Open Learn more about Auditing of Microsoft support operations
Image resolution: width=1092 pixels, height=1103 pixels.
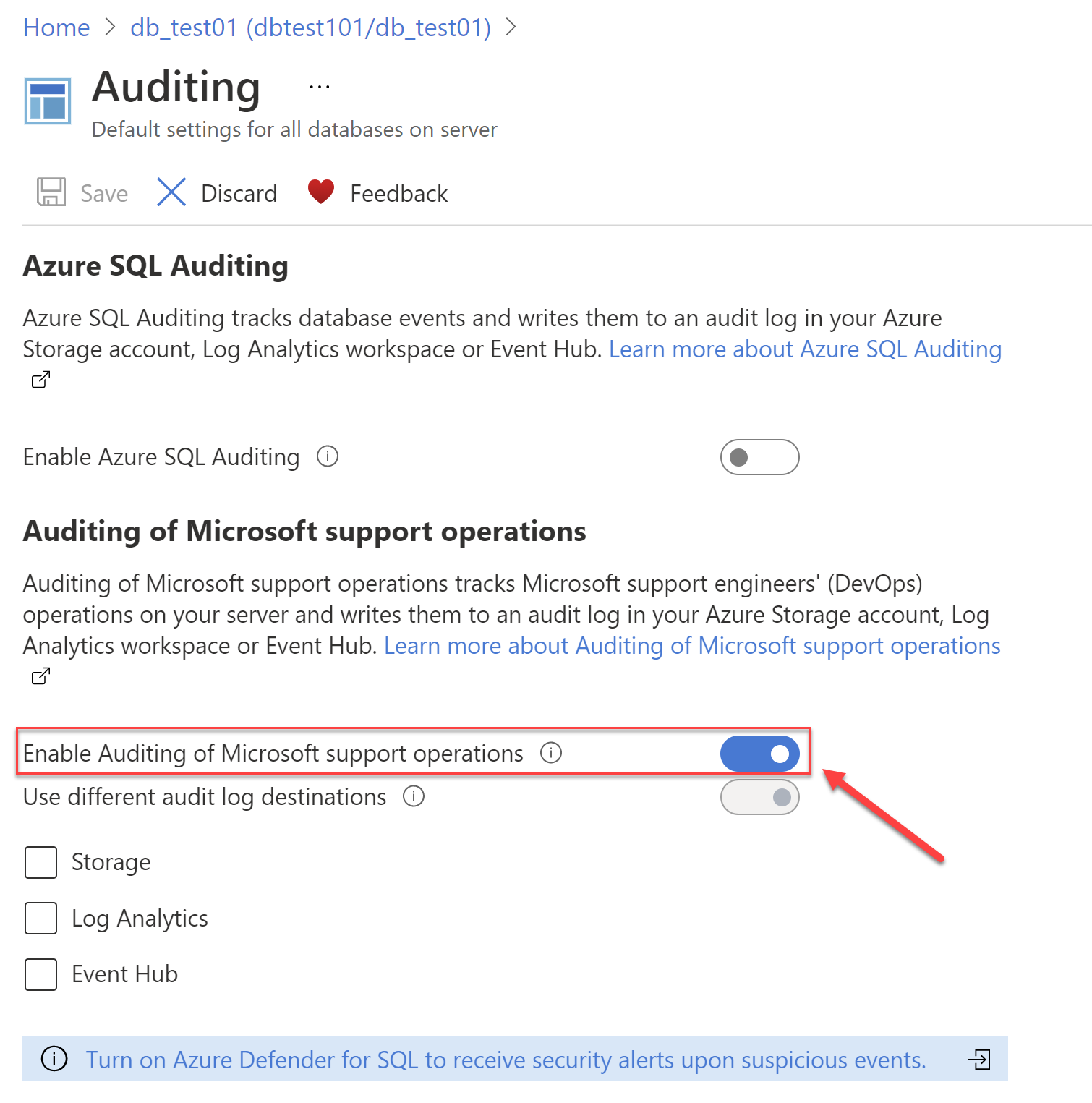point(692,646)
